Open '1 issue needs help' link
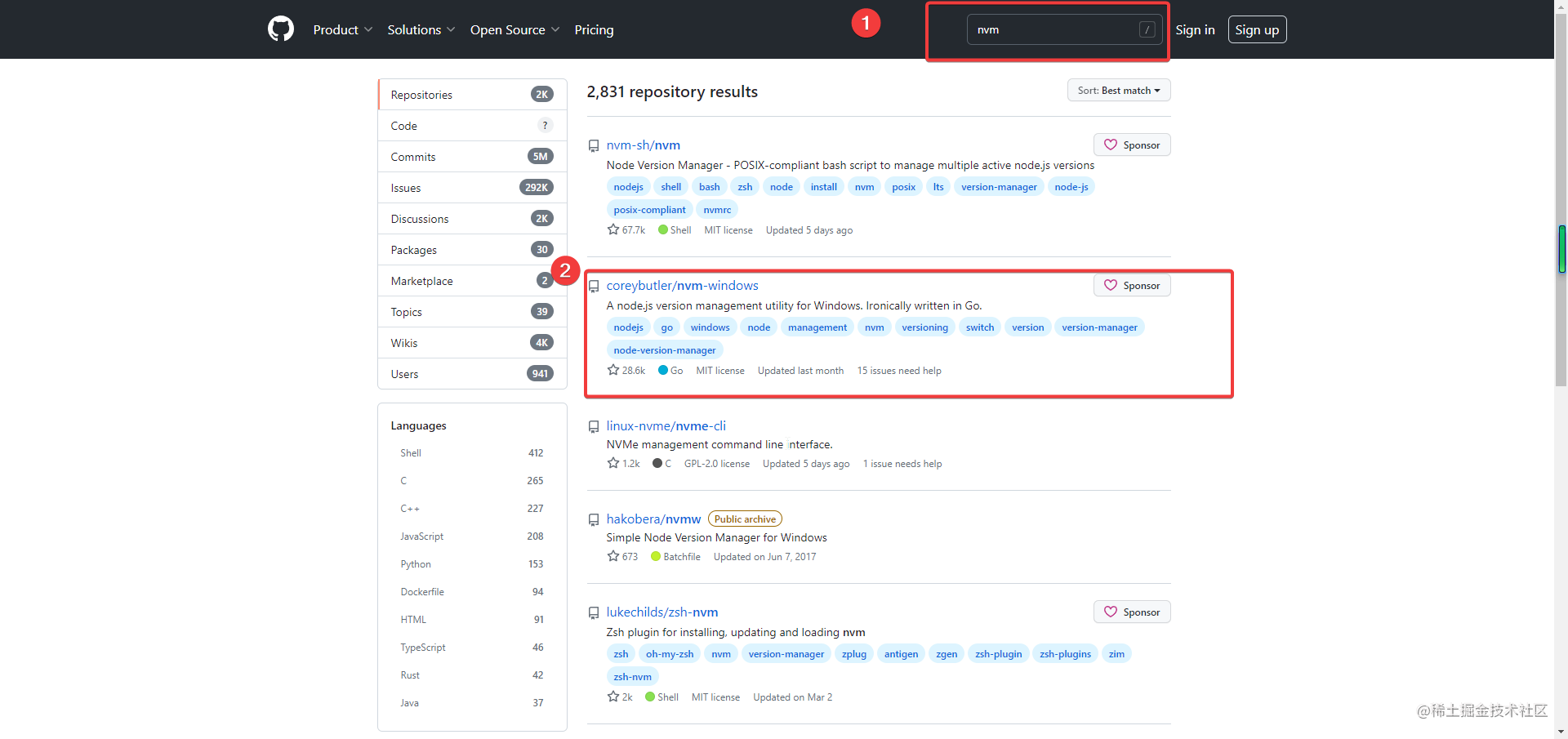 click(902, 464)
